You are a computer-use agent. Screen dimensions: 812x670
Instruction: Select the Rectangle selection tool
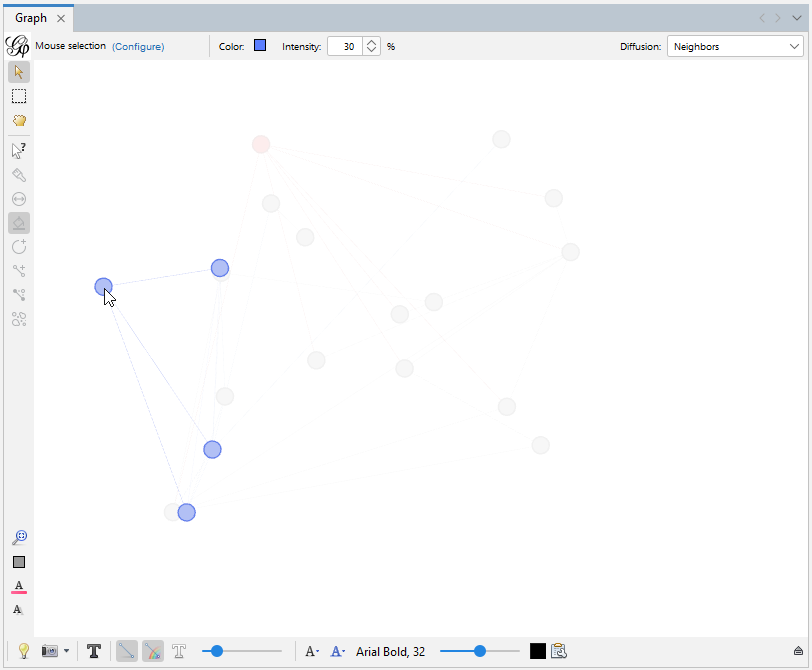pyautogui.click(x=19, y=96)
